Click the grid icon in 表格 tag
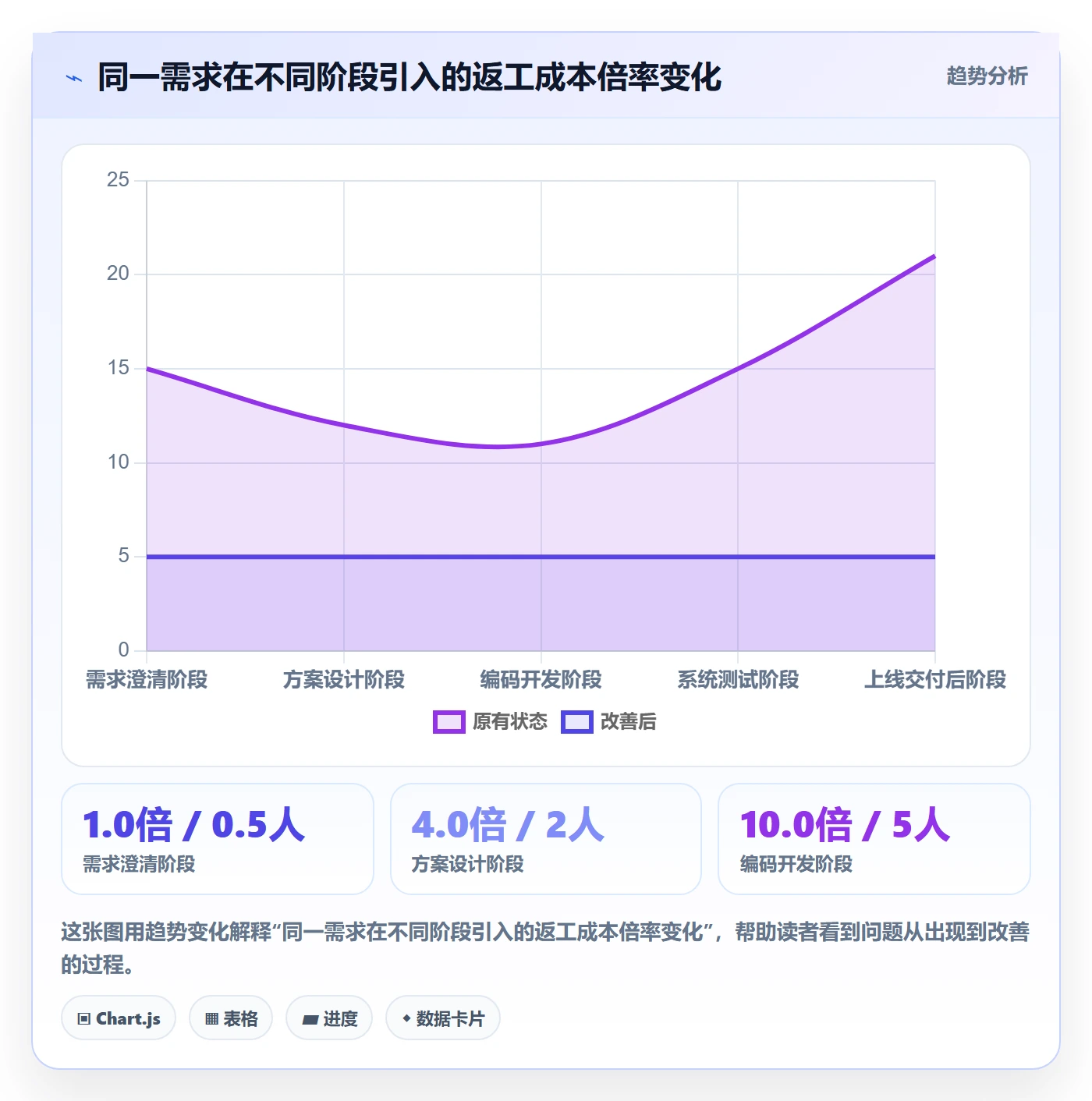 211,1019
